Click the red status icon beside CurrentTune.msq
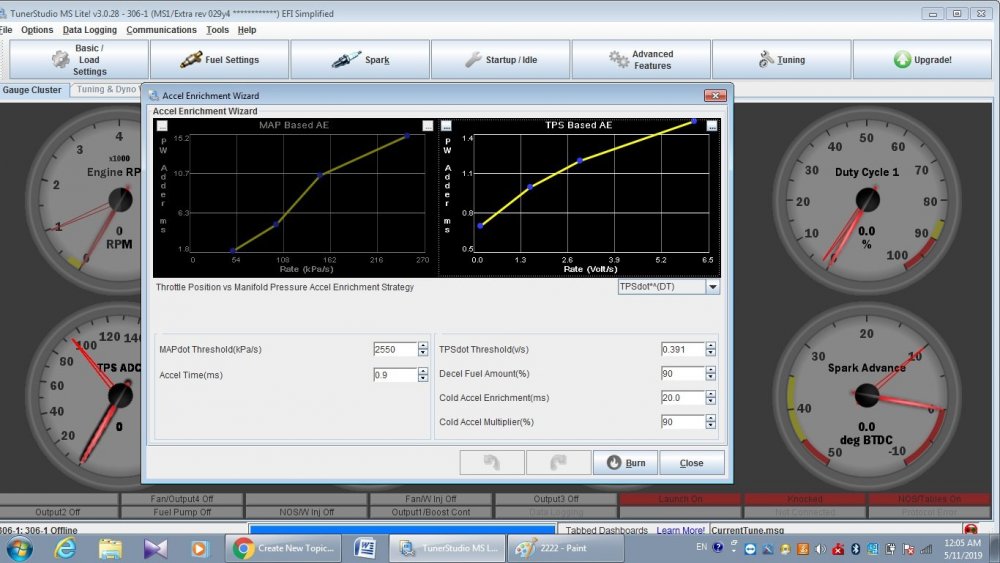The image size is (1000, 563). (971, 530)
